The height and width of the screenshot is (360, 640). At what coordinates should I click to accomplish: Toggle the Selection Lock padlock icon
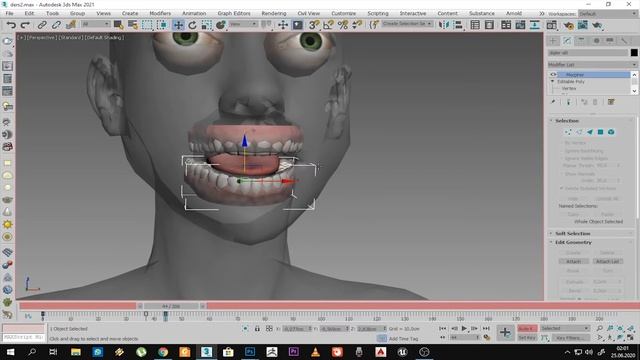(257, 328)
